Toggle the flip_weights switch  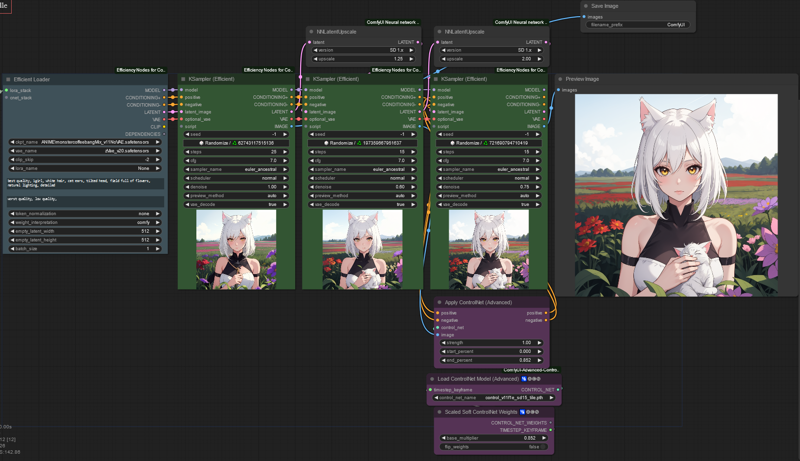point(495,447)
